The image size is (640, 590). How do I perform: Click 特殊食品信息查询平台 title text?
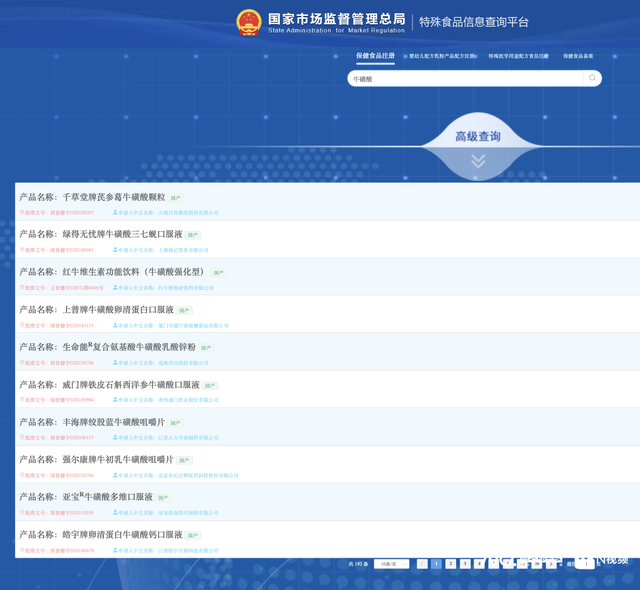coord(473,22)
